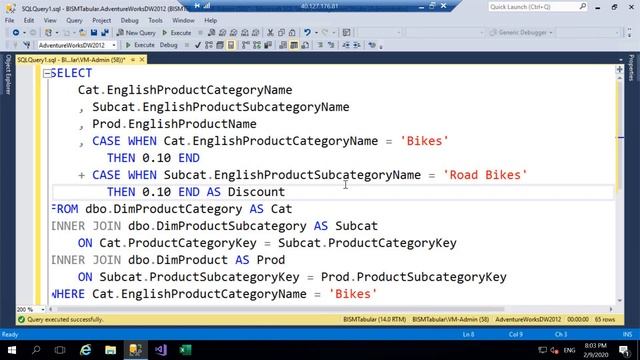Viewport: 640px width, 360px height.
Task: Toggle Include Actual Execution Plan
Action: click(x=246, y=45)
